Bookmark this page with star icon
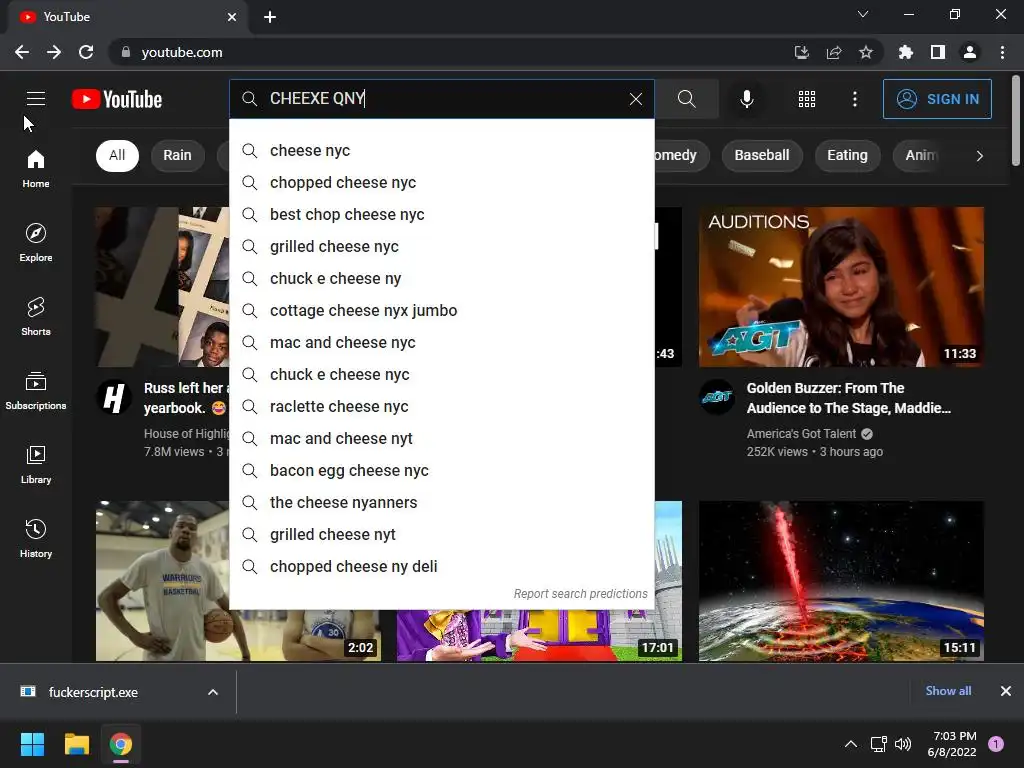Viewport: 1024px width, 768px height. (x=866, y=52)
